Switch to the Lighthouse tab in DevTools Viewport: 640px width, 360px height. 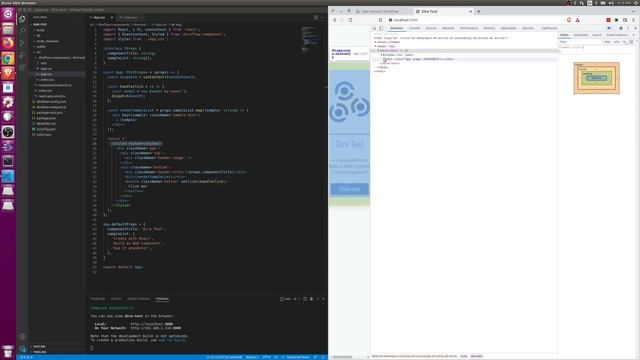549,28
